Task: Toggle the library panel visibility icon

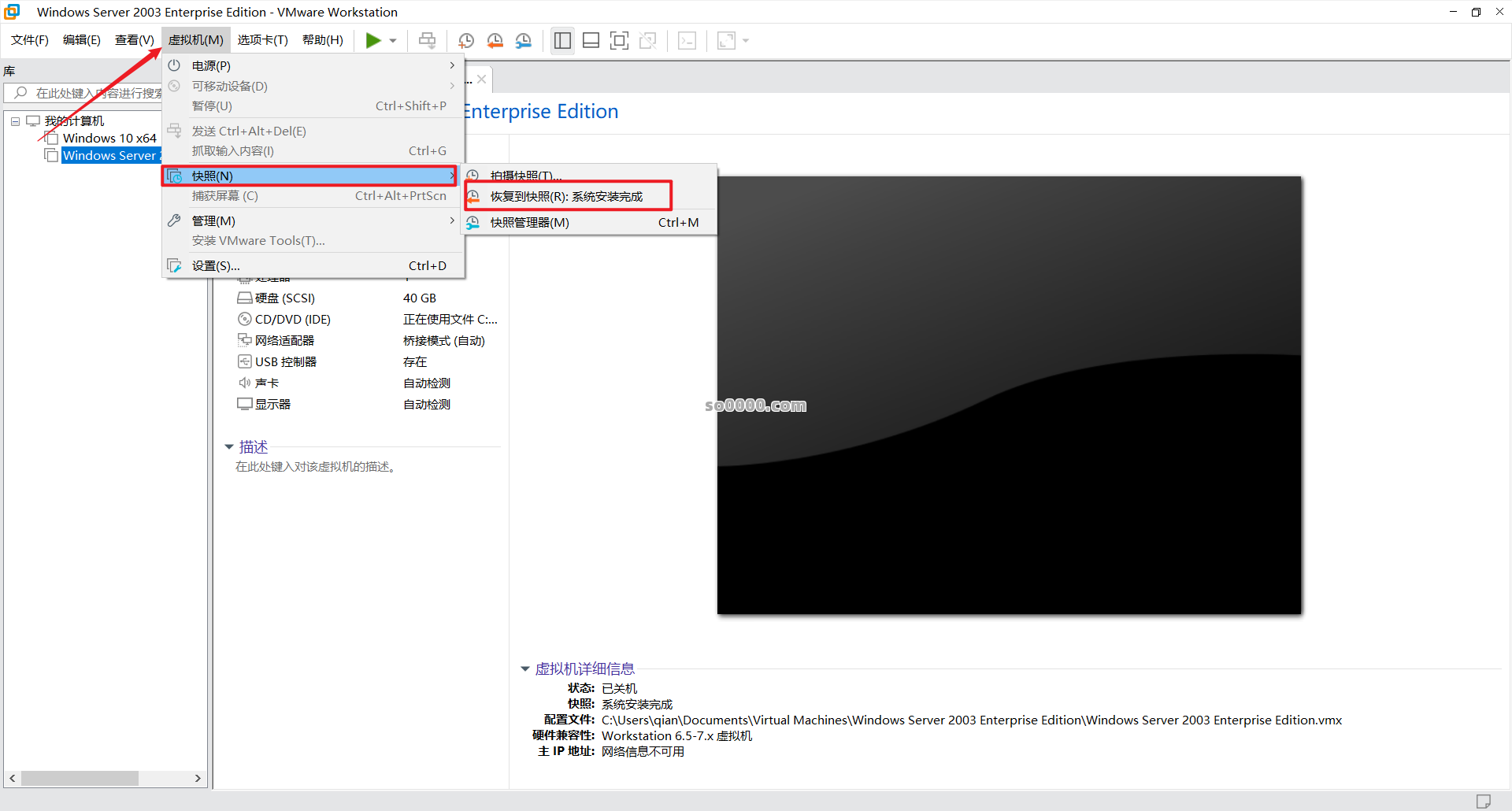Action: 562,40
